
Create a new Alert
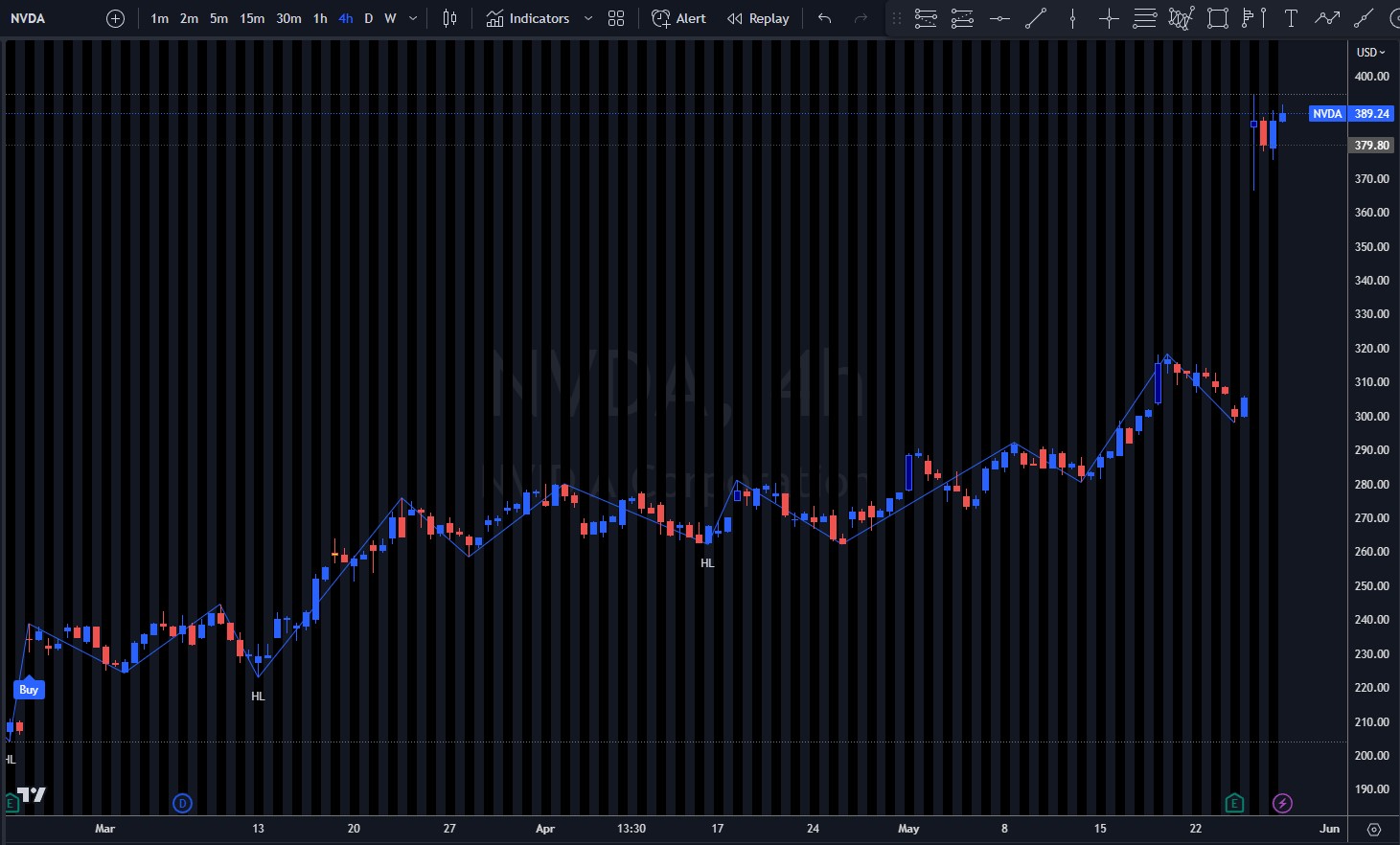678,18
